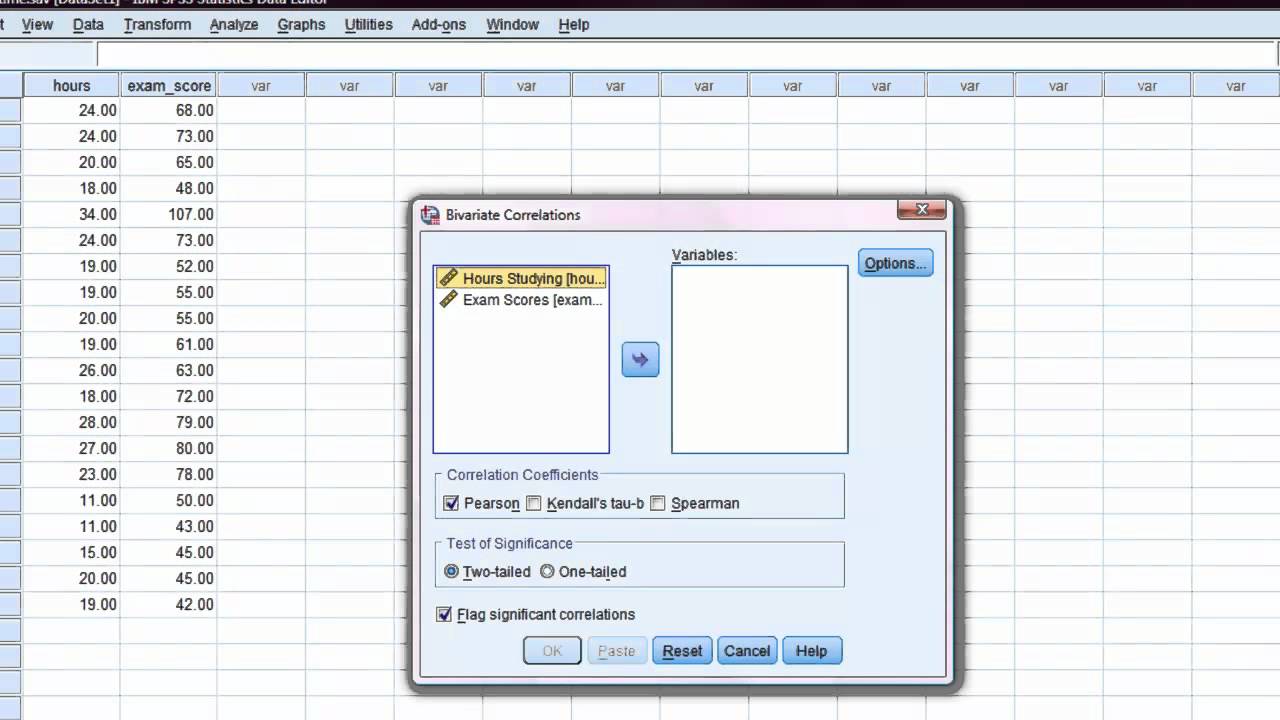
Task: Open the Utilities menu
Action: click(368, 24)
